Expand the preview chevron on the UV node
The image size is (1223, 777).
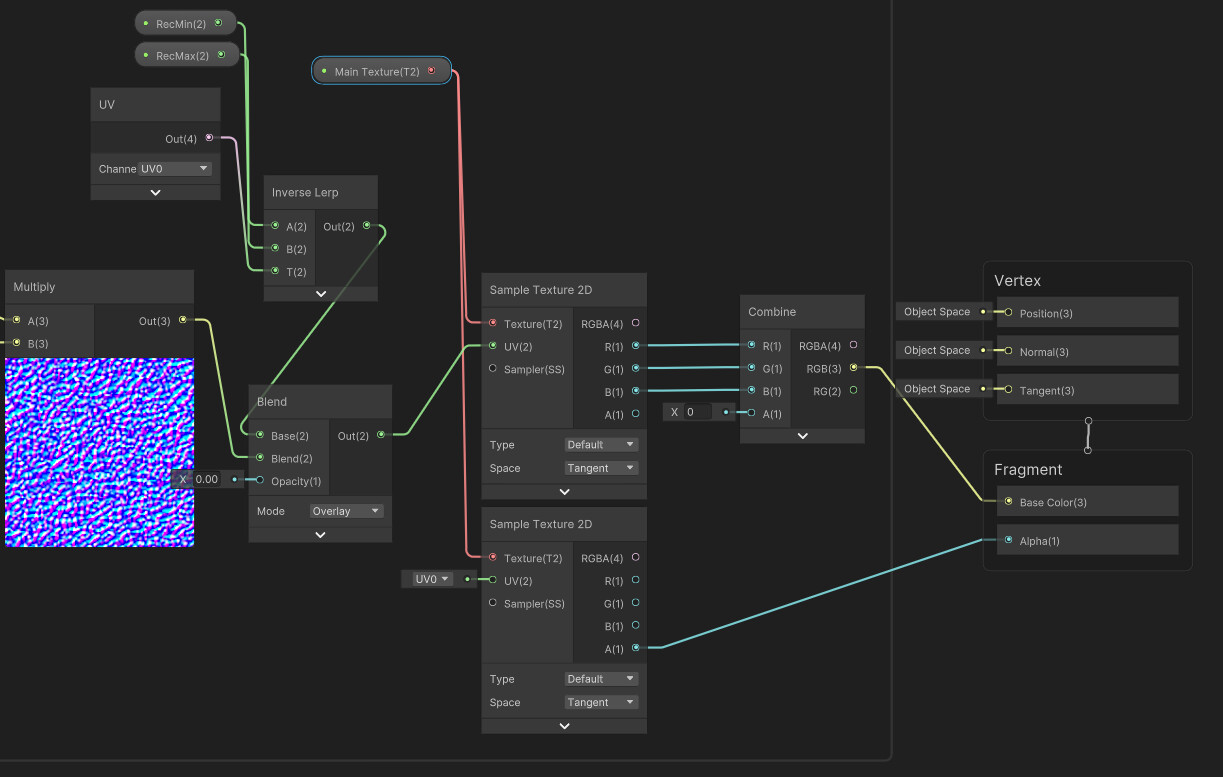tap(155, 191)
